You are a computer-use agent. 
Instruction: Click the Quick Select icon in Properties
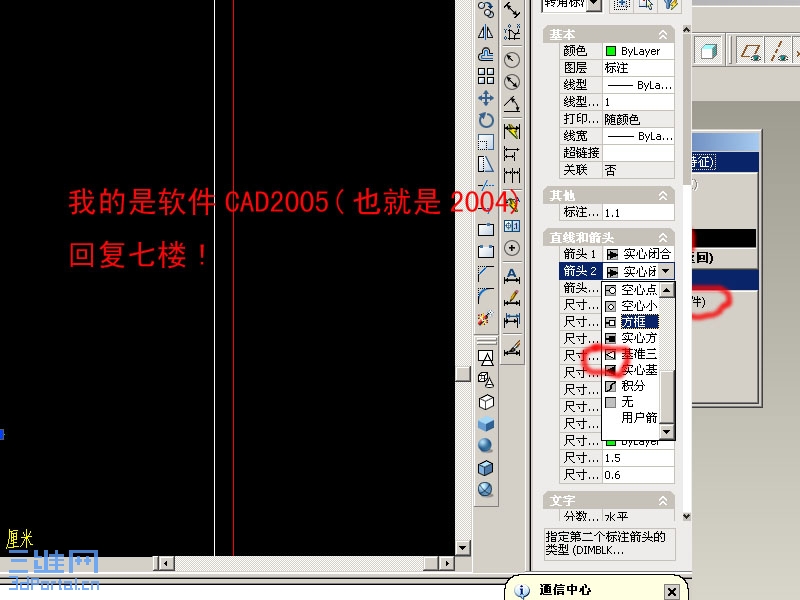pos(669,5)
